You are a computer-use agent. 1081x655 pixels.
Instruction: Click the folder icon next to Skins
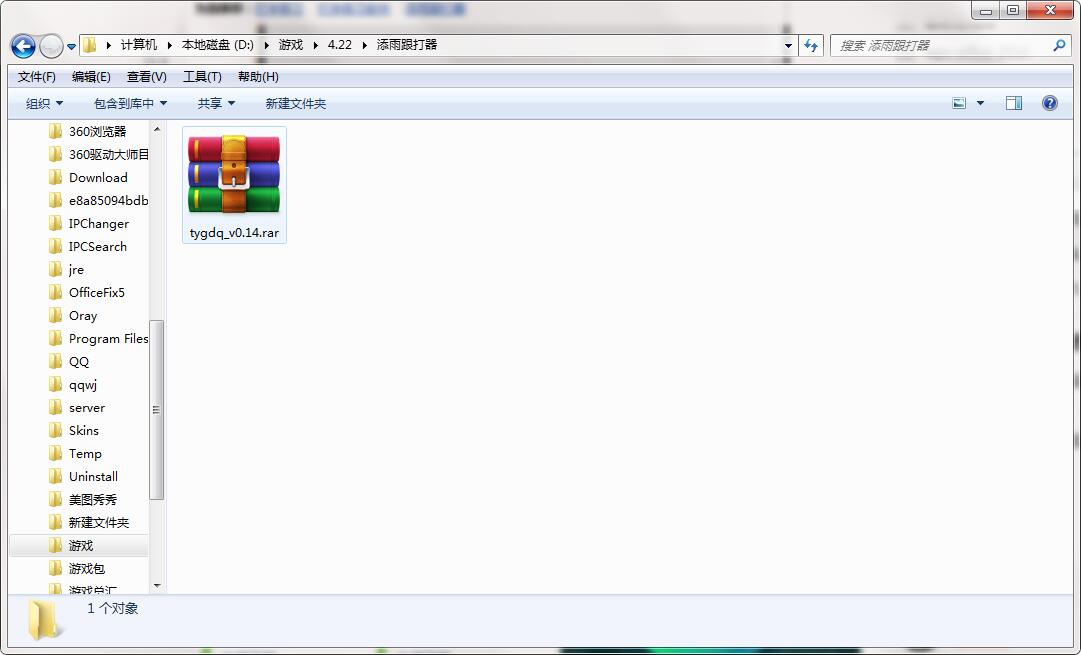56,430
